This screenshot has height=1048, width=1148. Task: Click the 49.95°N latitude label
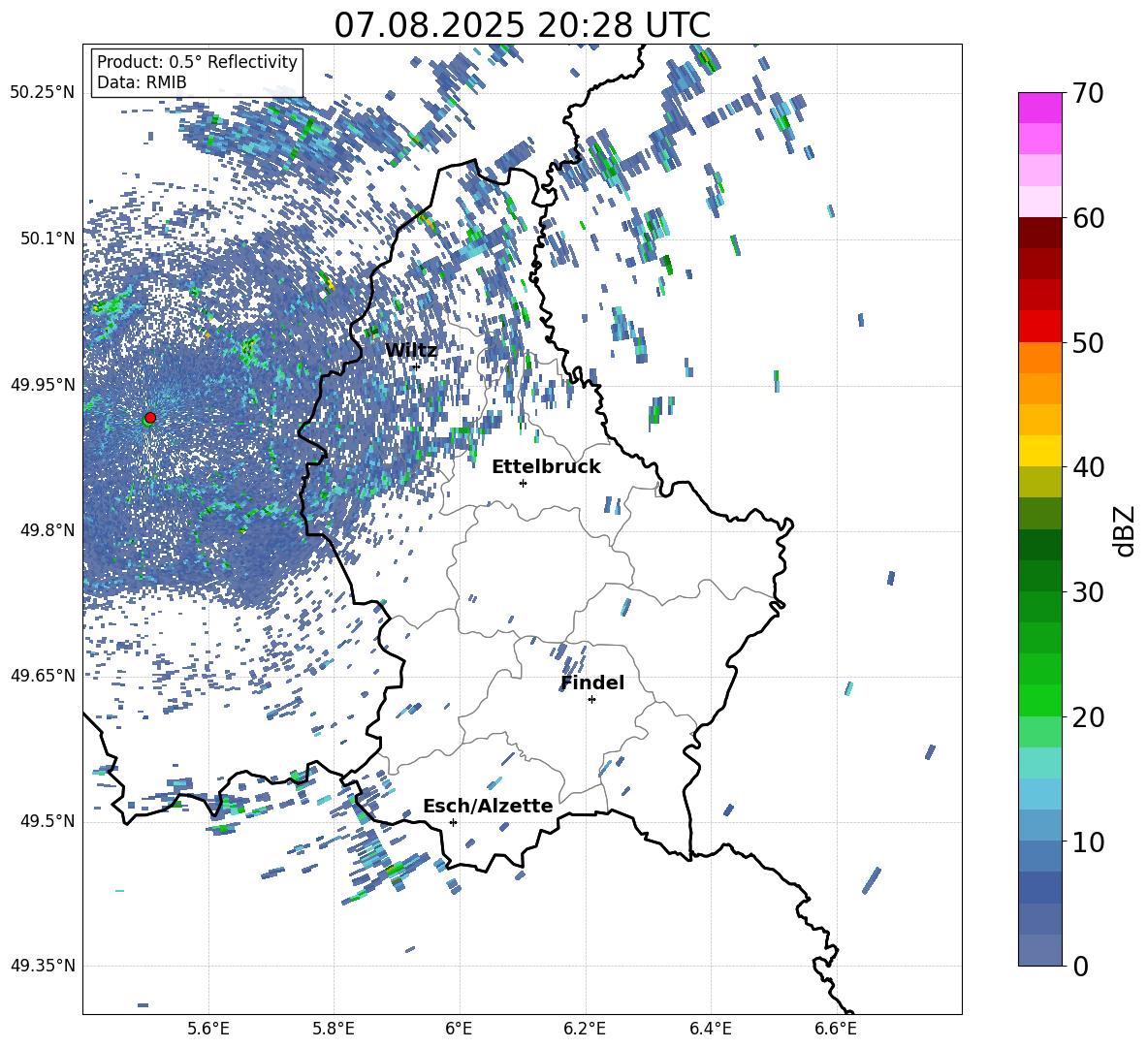click(x=43, y=385)
